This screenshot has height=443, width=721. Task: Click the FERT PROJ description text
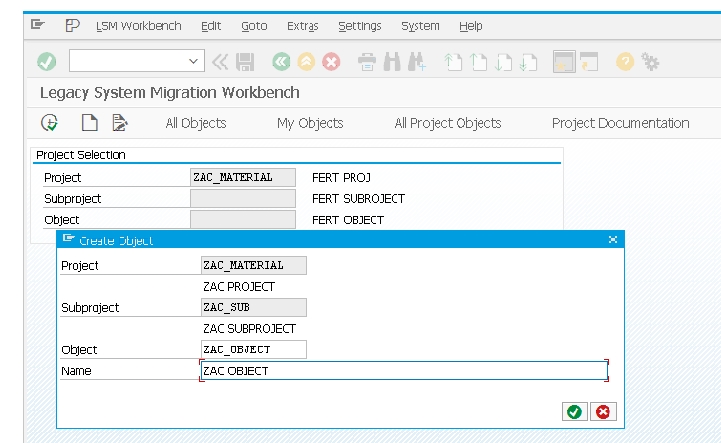tap(341, 178)
